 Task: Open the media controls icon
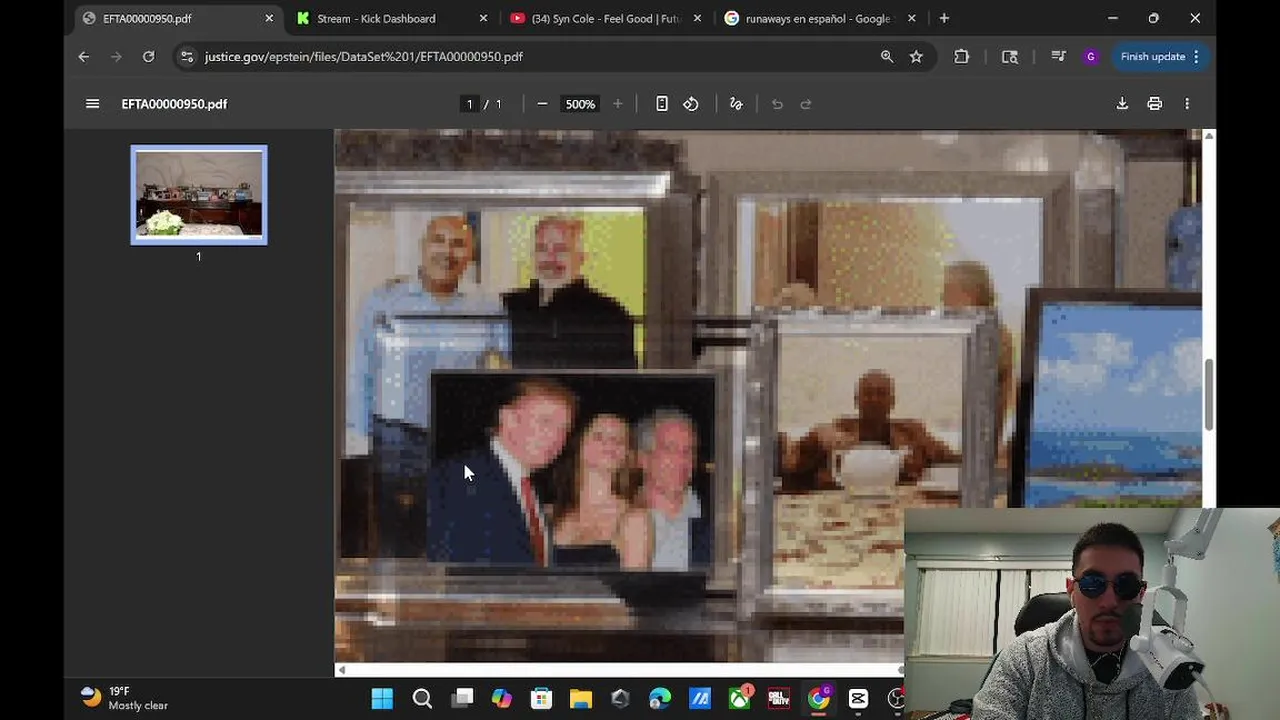1058,57
